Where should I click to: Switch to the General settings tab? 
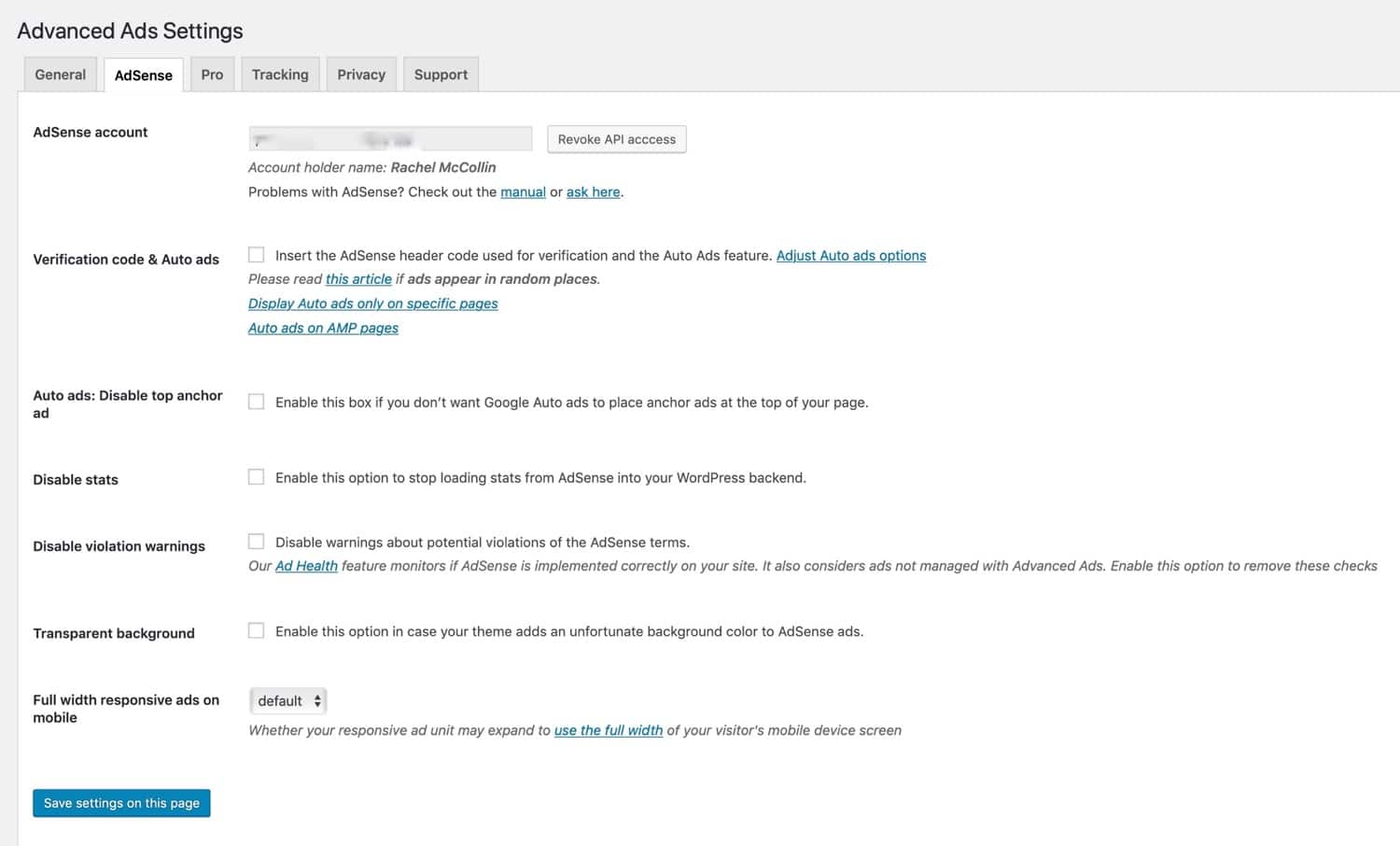[60, 74]
